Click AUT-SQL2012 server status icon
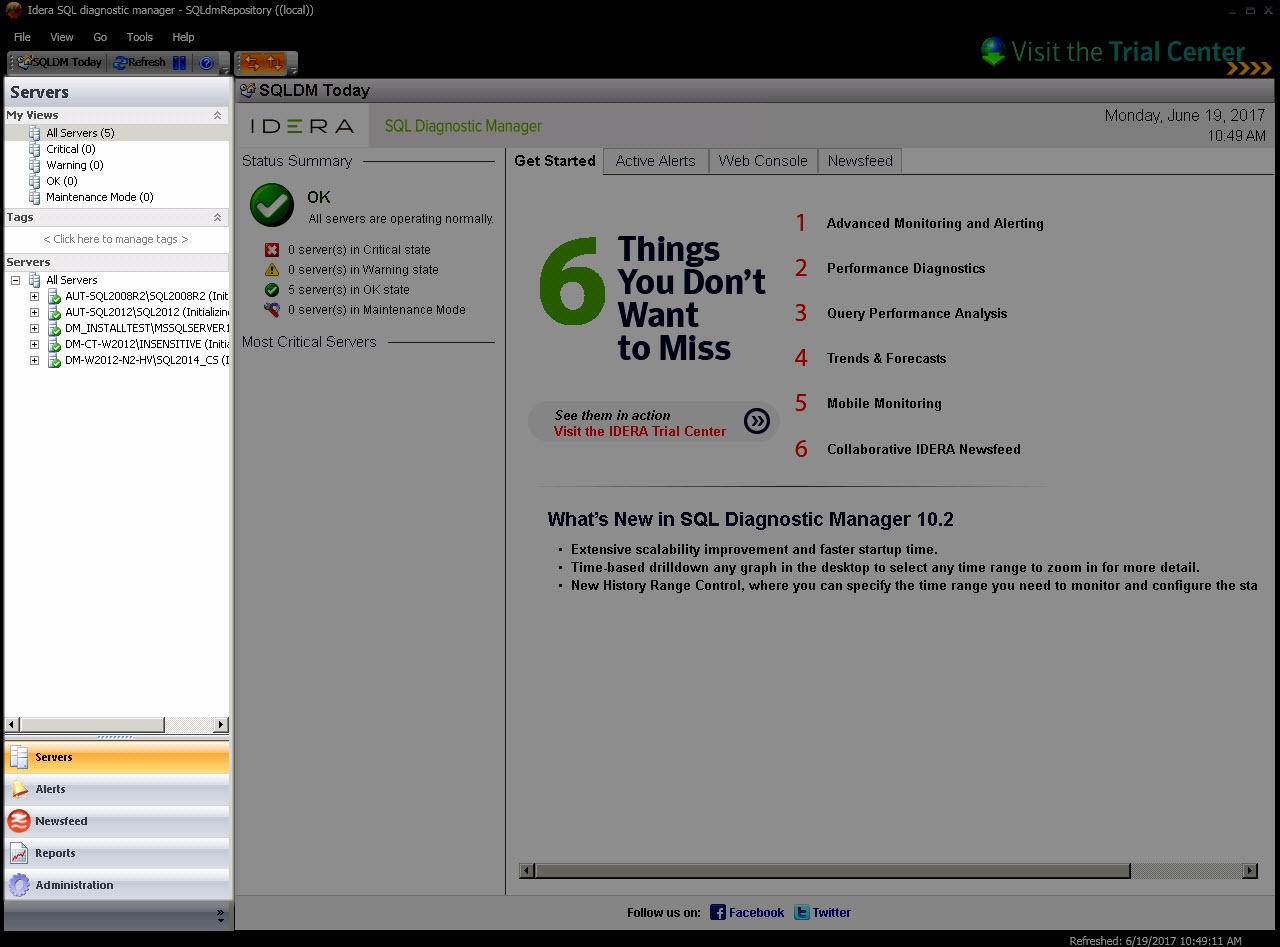1280x947 pixels. coord(54,313)
